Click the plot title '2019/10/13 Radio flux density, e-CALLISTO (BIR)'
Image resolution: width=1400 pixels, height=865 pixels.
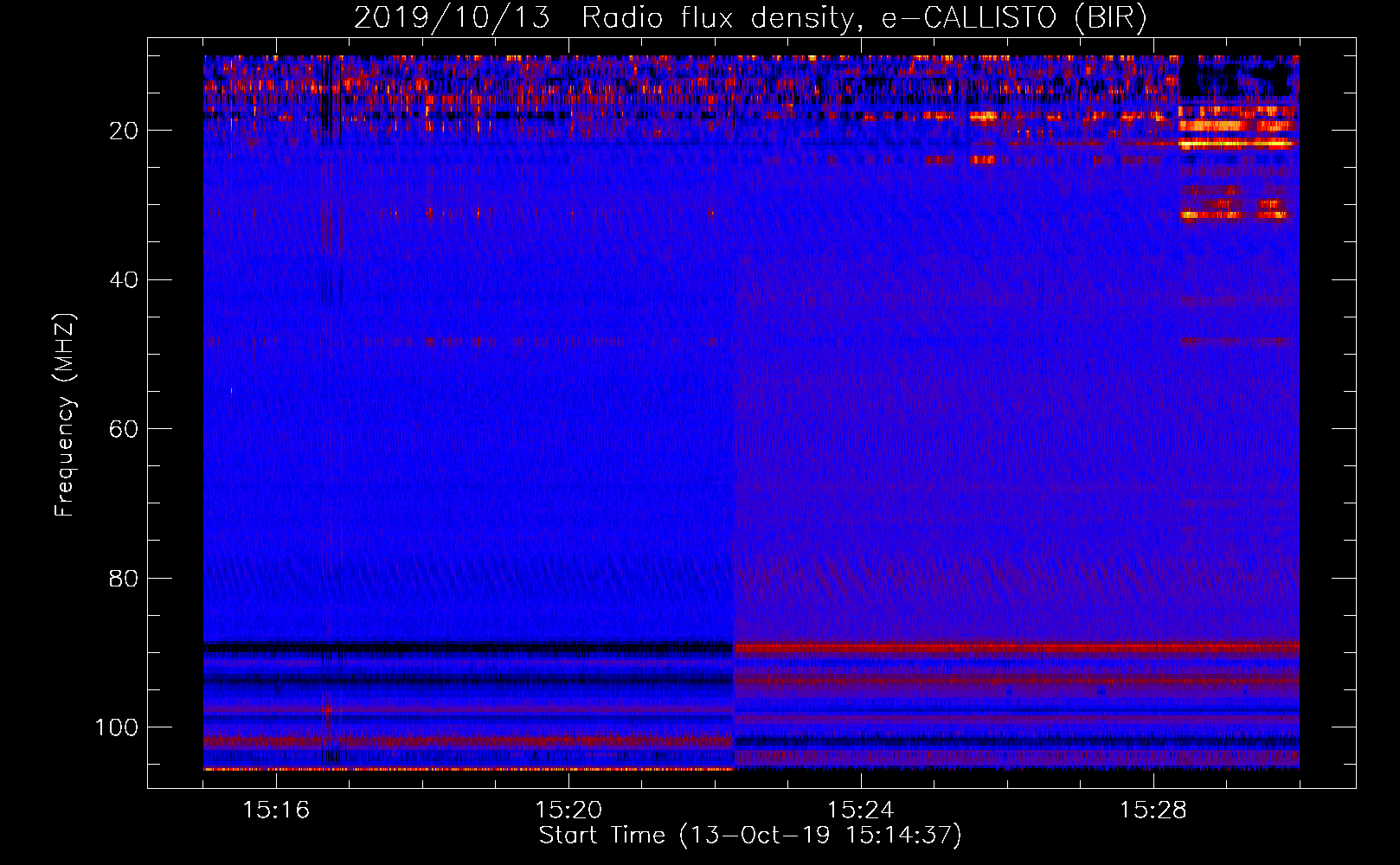click(x=750, y=18)
